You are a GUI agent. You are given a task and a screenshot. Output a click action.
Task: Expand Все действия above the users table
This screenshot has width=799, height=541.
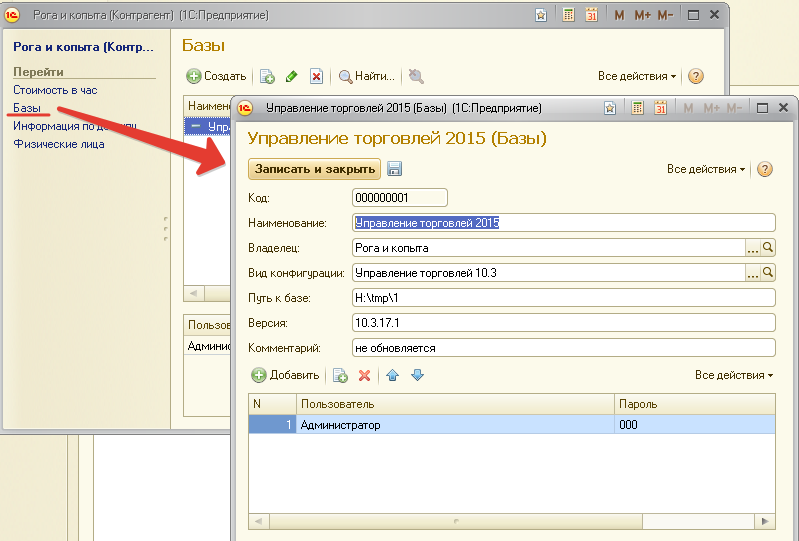(x=734, y=375)
